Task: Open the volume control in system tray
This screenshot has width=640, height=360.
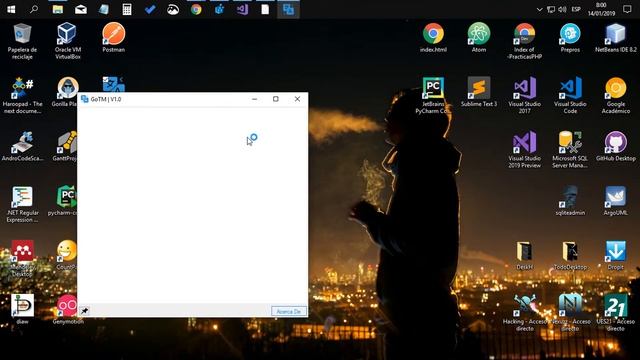Action: 562,9
